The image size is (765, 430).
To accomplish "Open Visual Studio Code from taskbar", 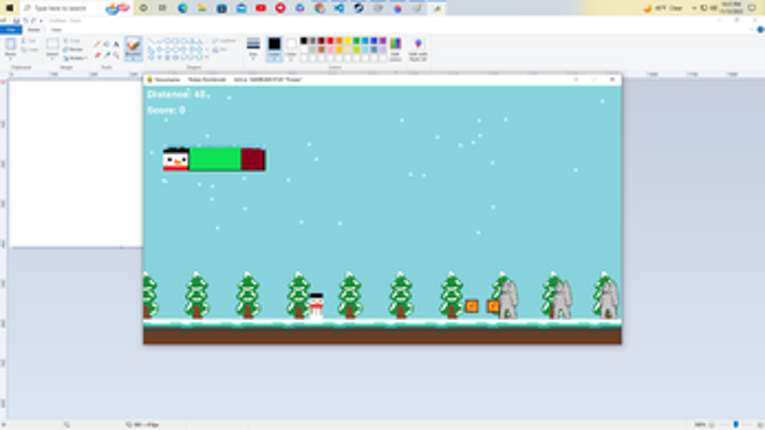I will (x=339, y=8).
